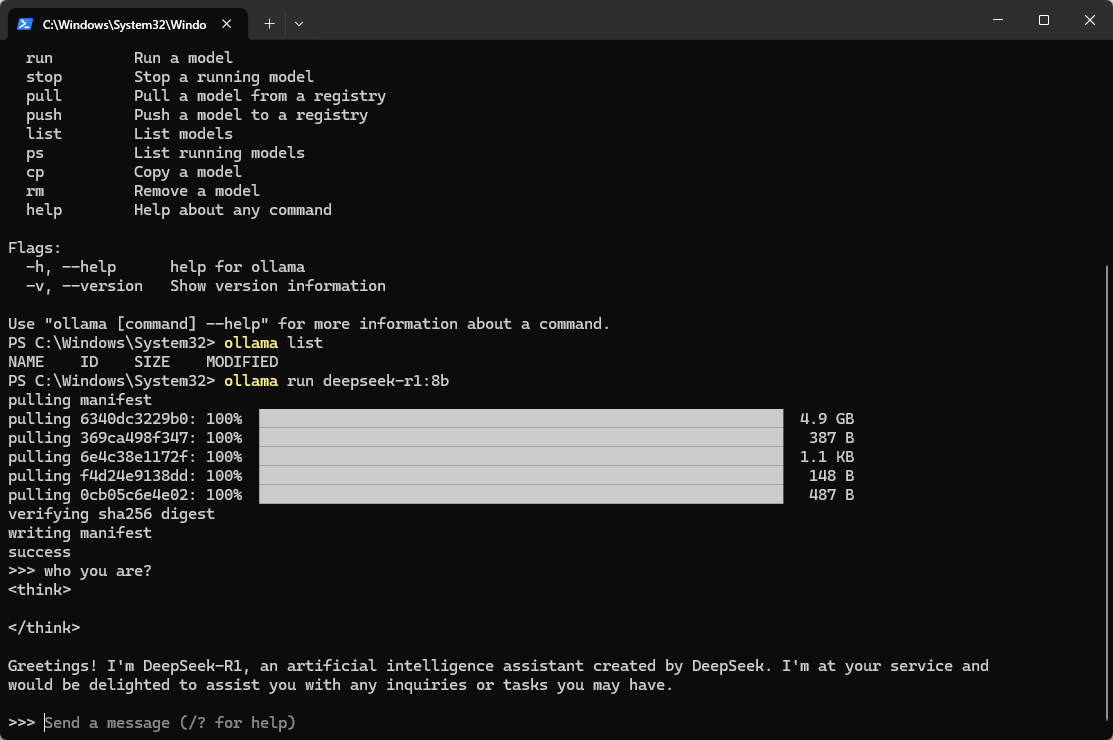This screenshot has height=740, width=1113.
Task: Click the 'list' command in help list
Action: 44,134
